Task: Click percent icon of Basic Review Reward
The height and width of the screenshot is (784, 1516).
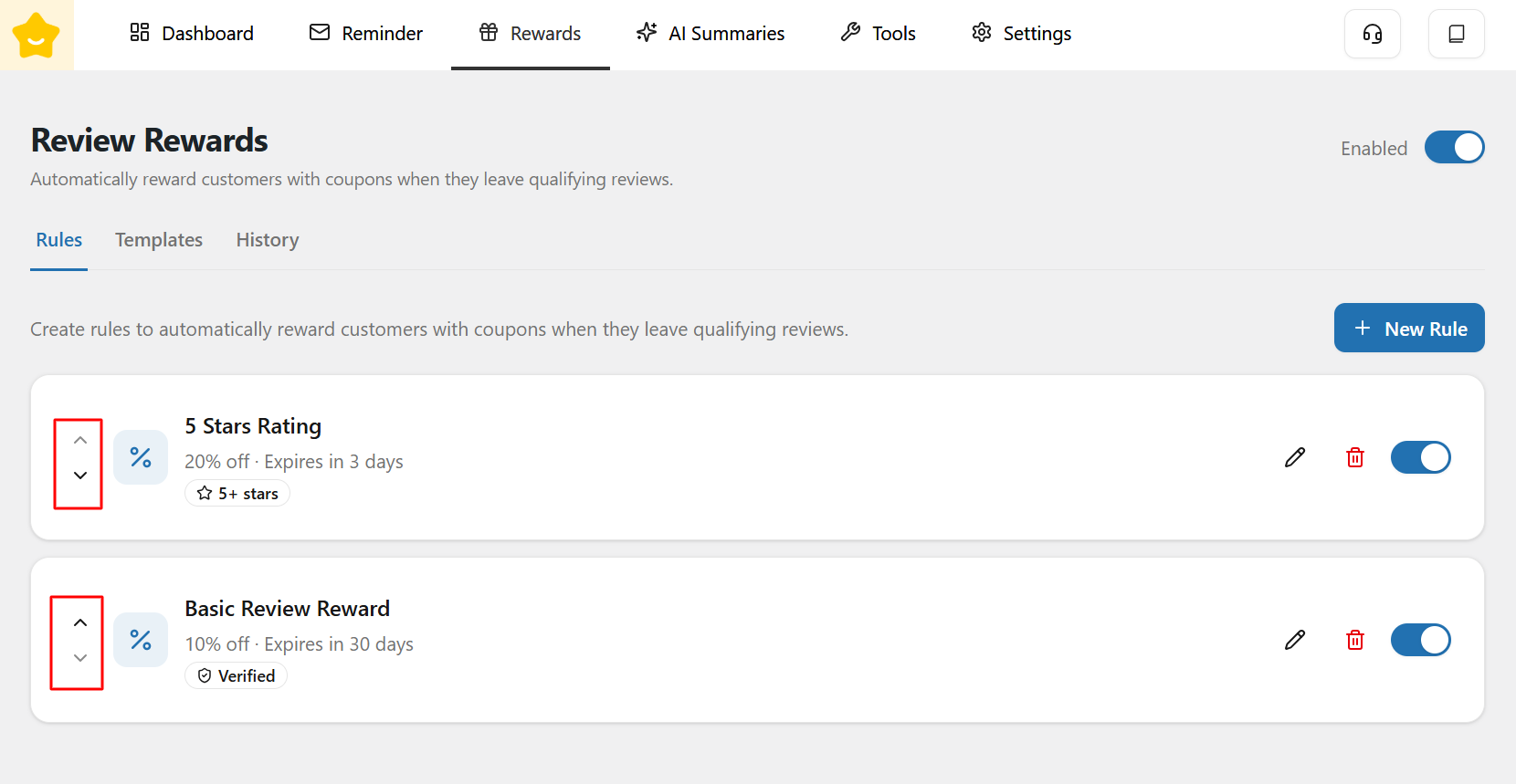Action: [141, 640]
